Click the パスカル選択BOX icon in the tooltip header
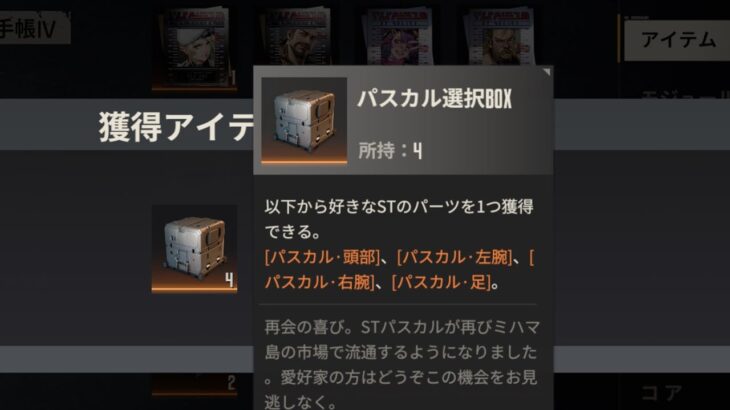This screenshot has width=730, height=410. 304,121
